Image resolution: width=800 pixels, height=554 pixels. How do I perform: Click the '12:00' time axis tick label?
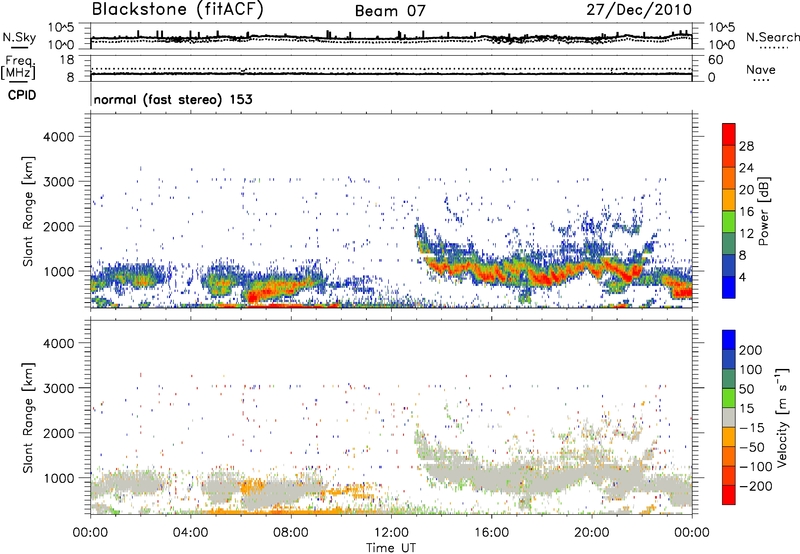click(391, 533)
